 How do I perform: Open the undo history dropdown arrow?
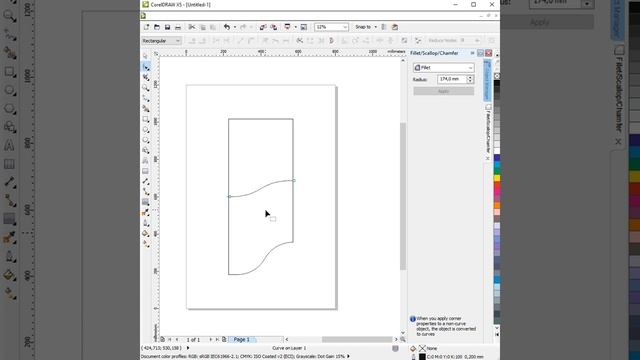pos(234,27)
